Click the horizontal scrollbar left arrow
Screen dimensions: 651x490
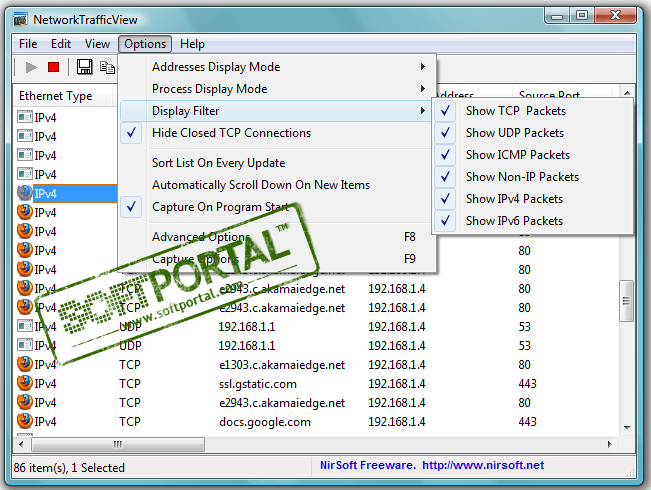pos(21,444)
